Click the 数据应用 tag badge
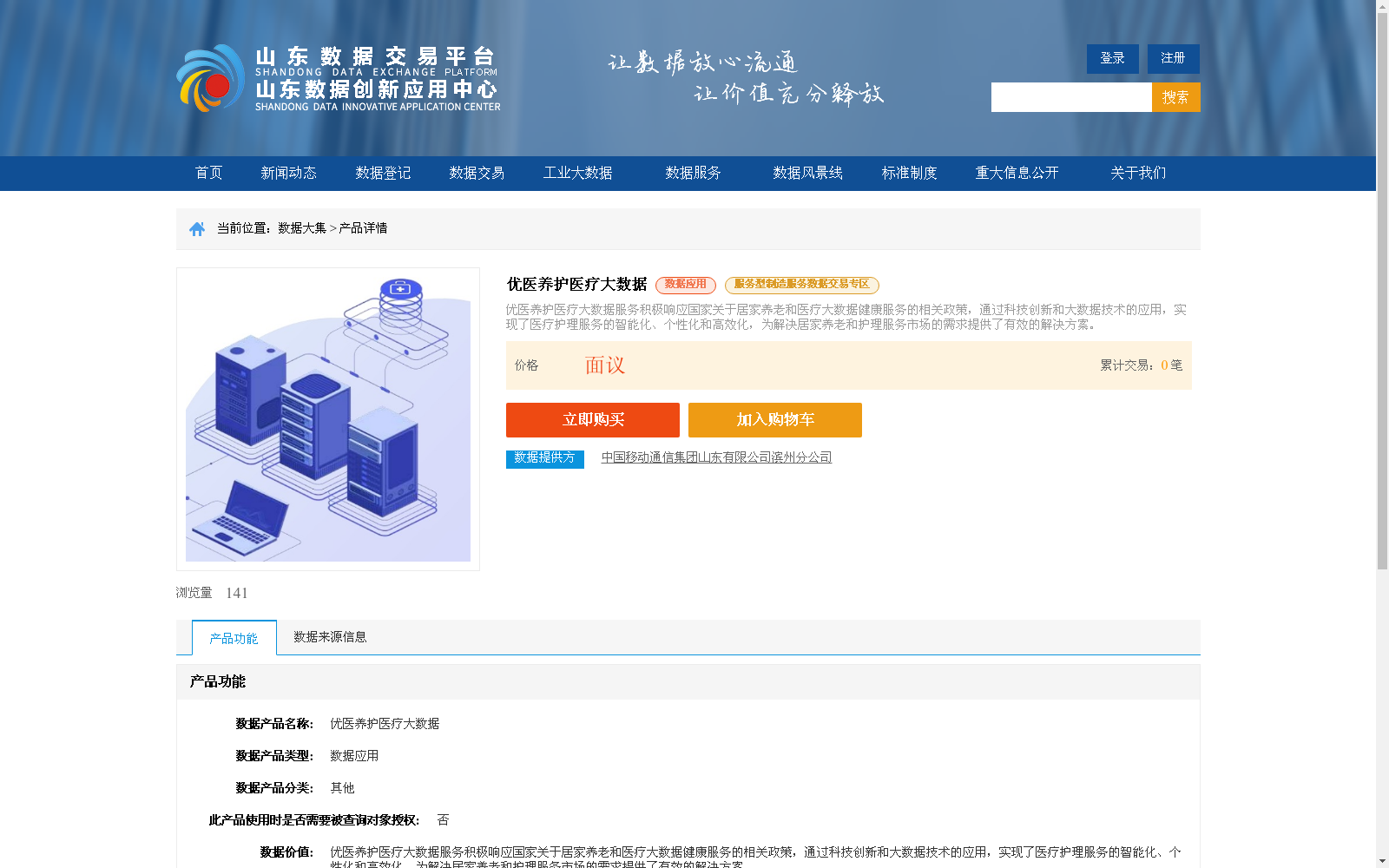 [686, 285]
